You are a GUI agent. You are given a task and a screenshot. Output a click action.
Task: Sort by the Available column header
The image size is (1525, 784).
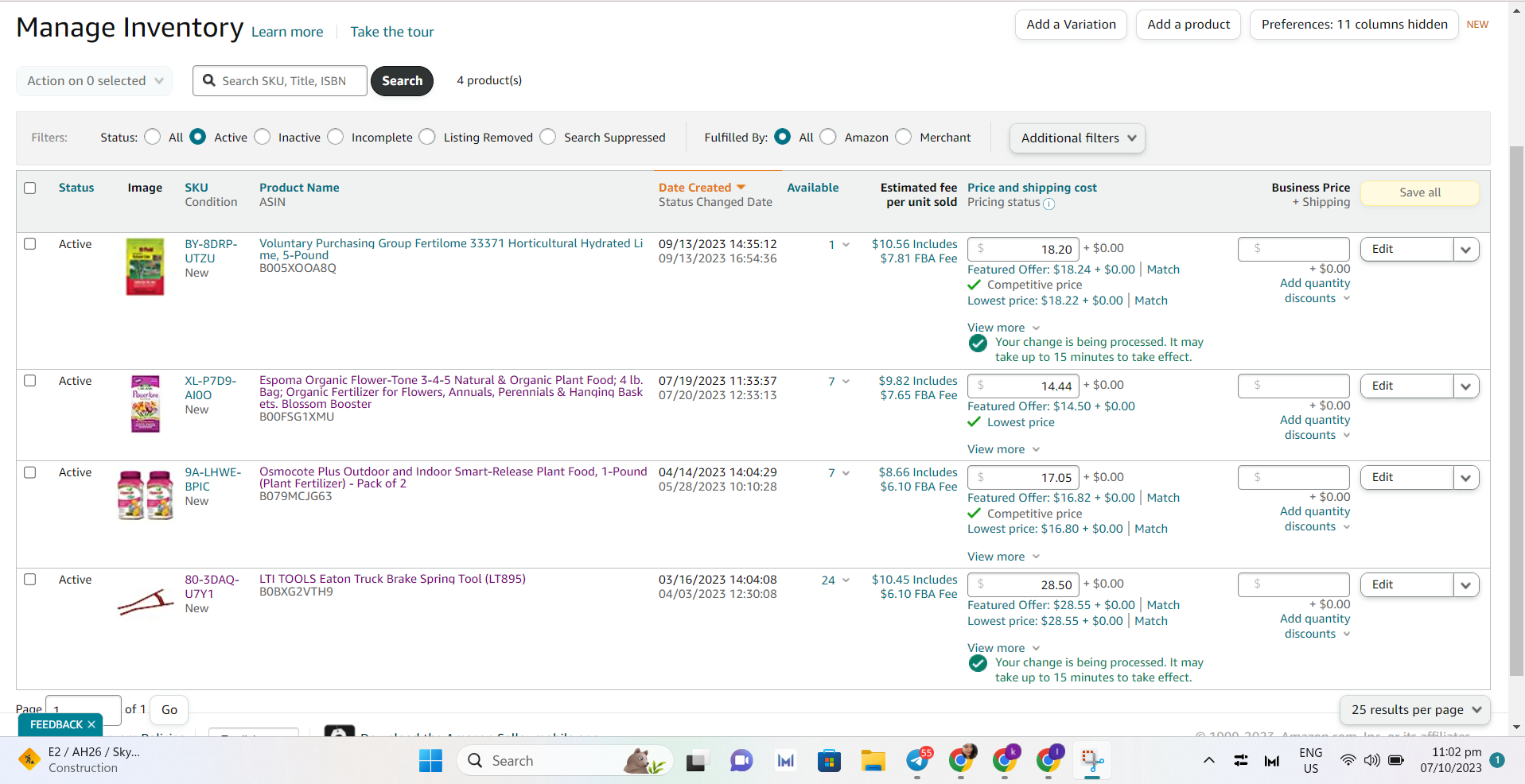point(813,188)
